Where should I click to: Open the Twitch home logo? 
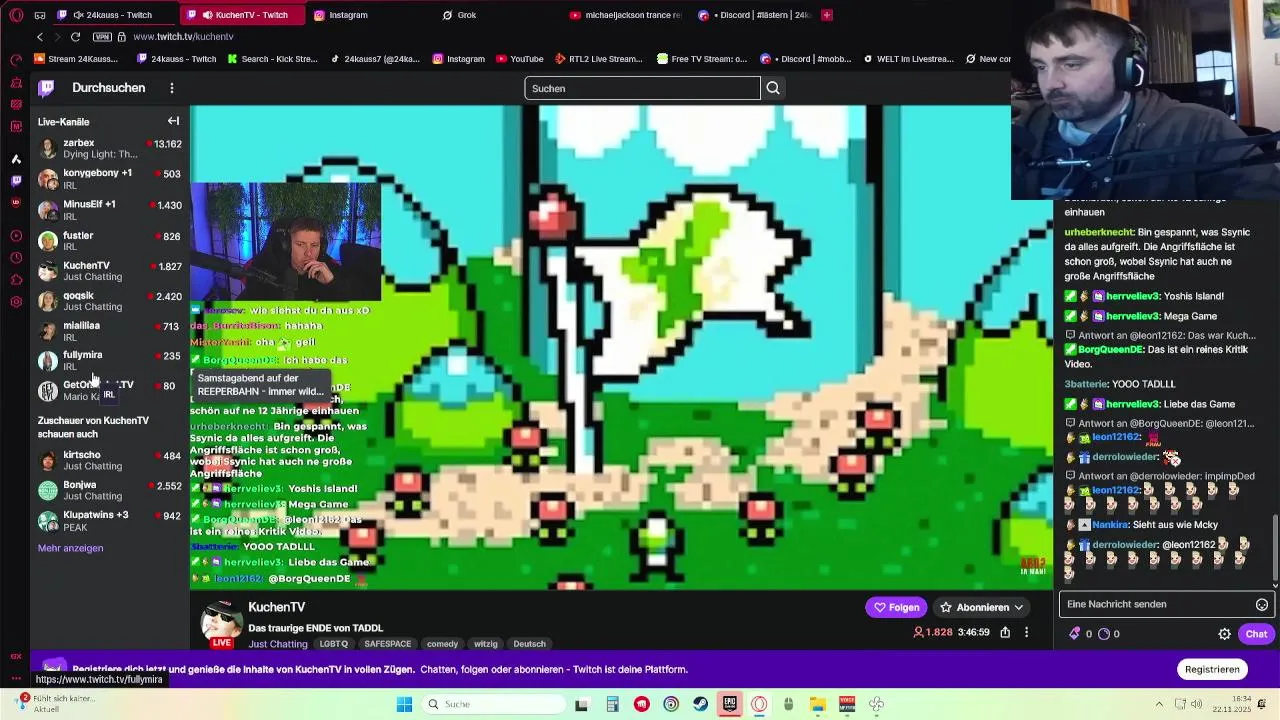(x=46, y=88)
